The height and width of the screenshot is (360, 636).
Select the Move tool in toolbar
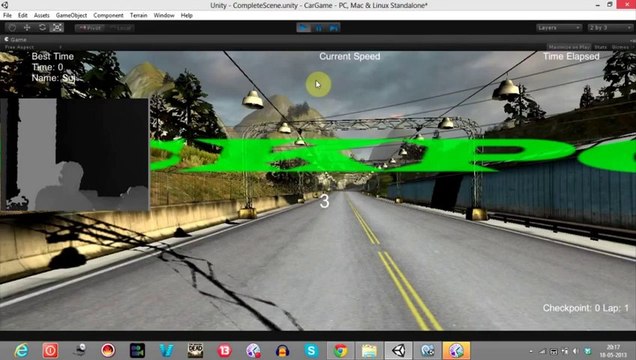tap(27, 28)
